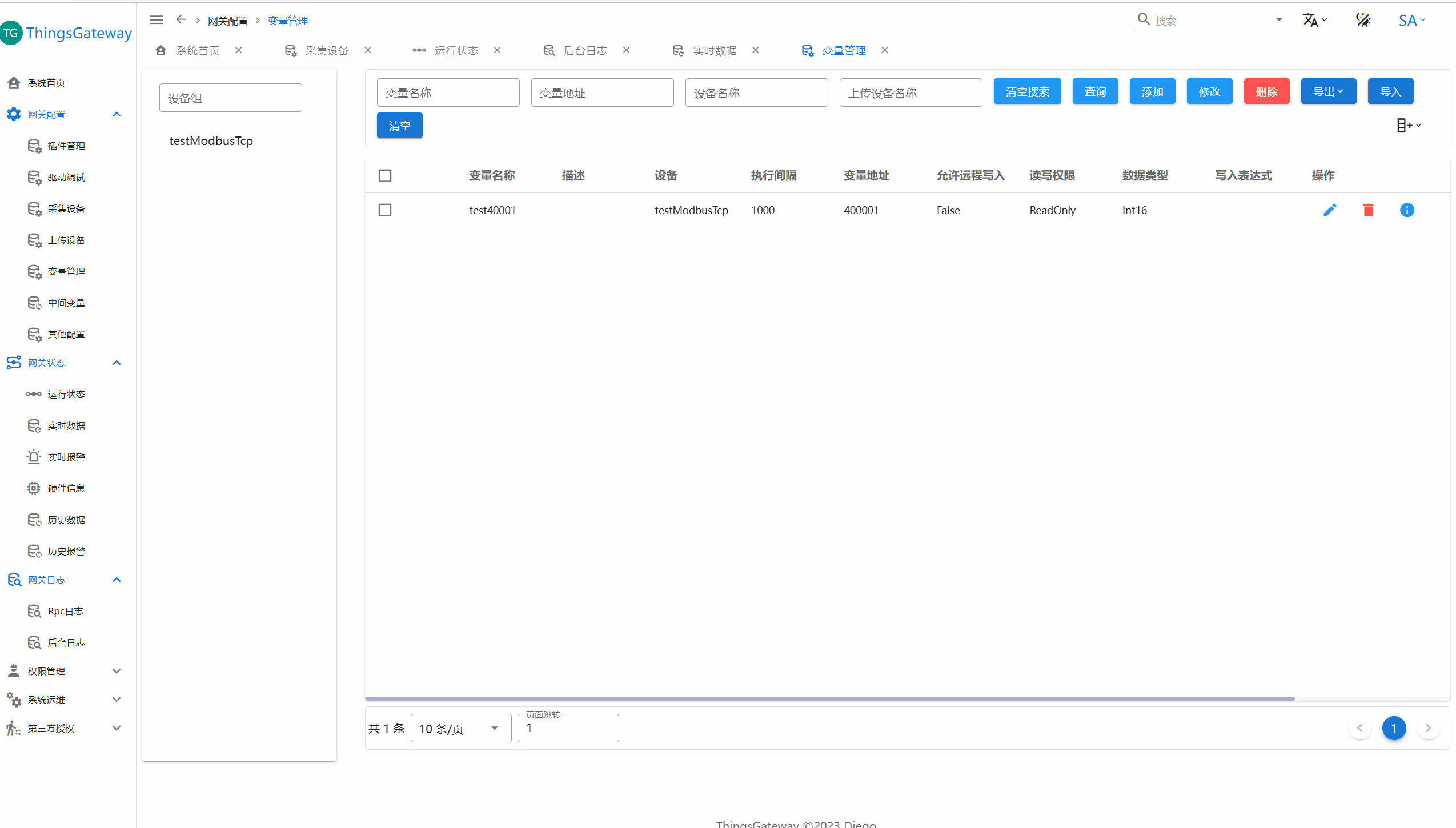Check the select-all checkbox in table header
1456x828 pixels.
pos(385,176)
